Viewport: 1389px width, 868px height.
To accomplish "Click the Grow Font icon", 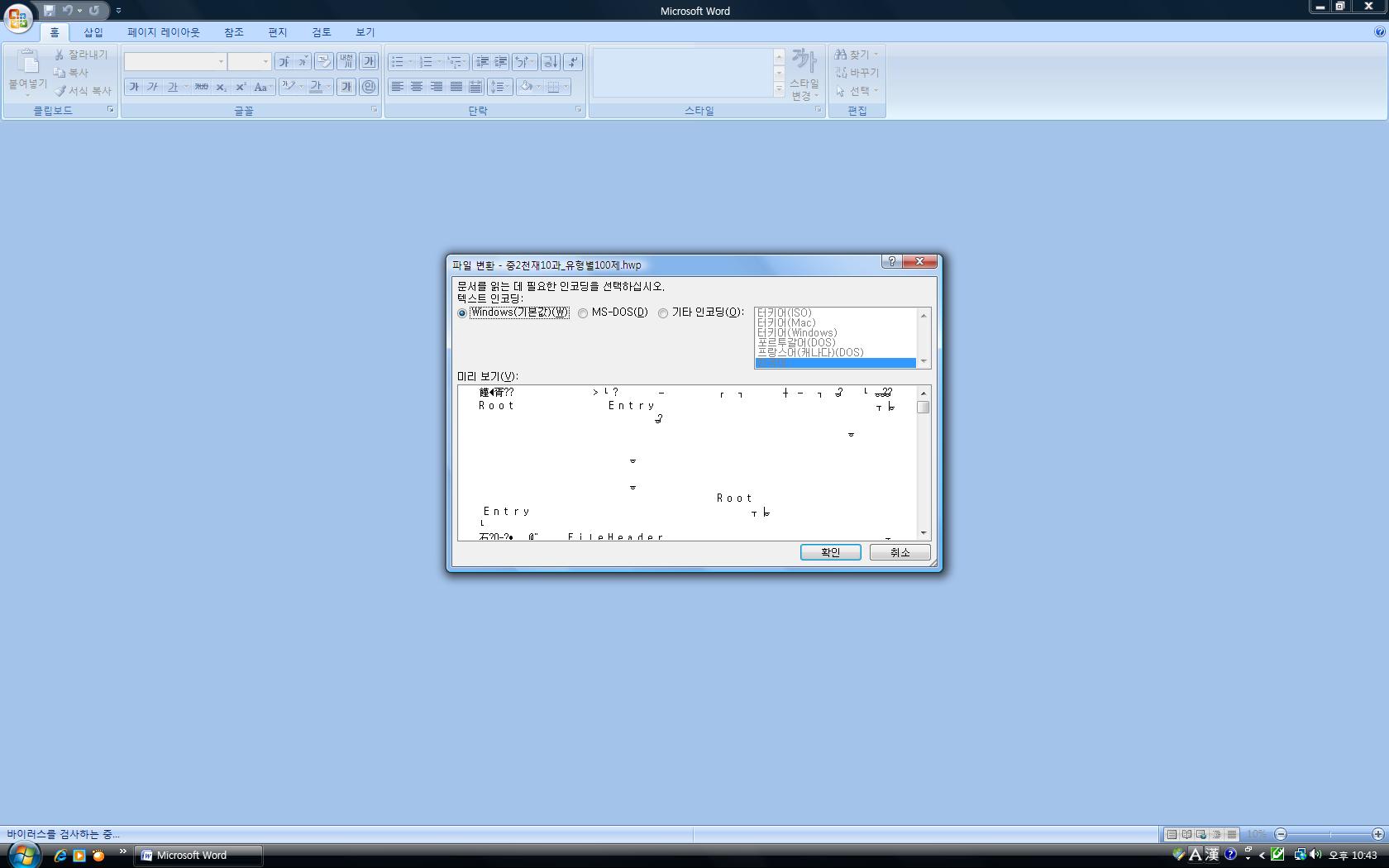I will coord(284,62).
